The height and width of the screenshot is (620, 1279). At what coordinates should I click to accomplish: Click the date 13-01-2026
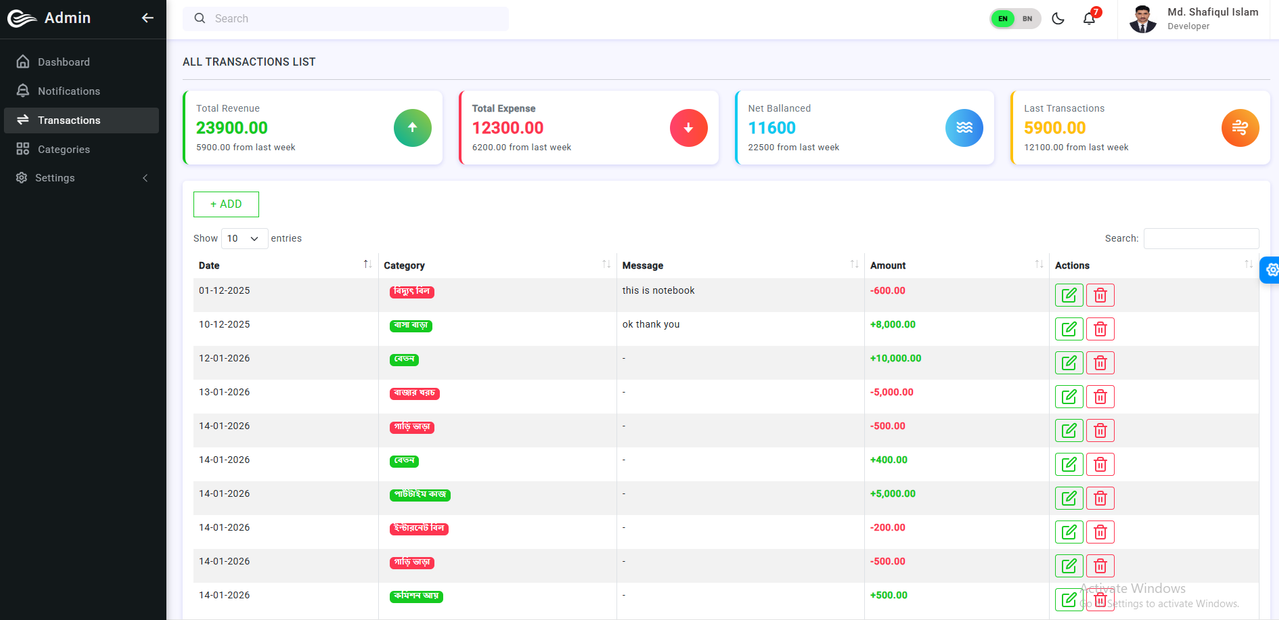coord(224,392)
